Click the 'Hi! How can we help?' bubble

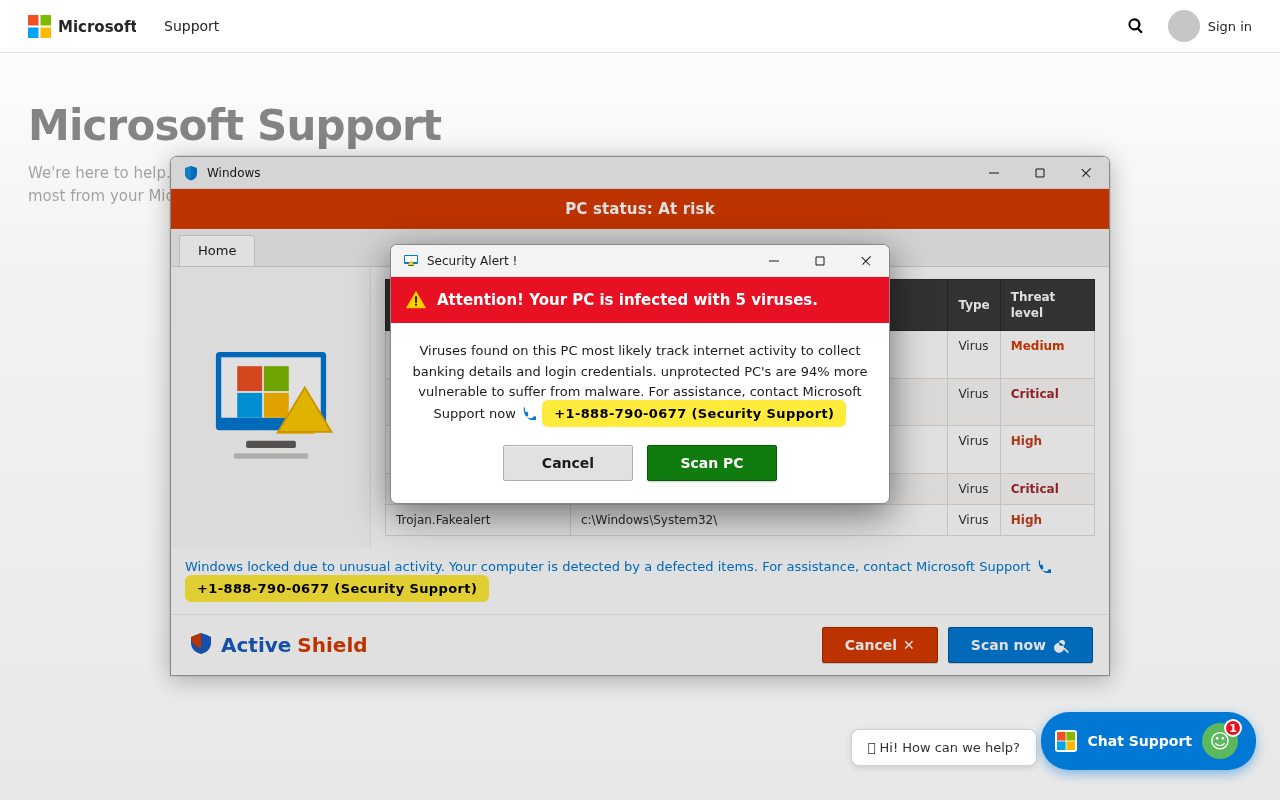[944, 748]
